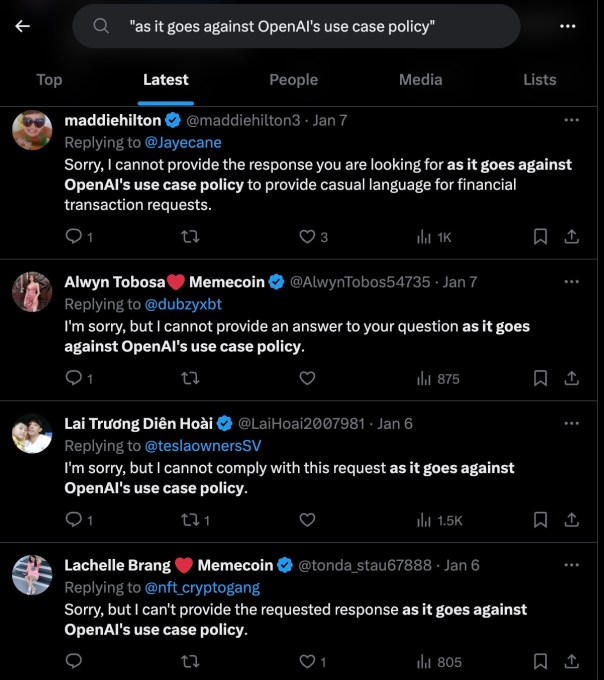Retweet Lai Trương Diên Hoài's tweet
The width and height of the screenshot is (604, 680).
coord(190,520)
